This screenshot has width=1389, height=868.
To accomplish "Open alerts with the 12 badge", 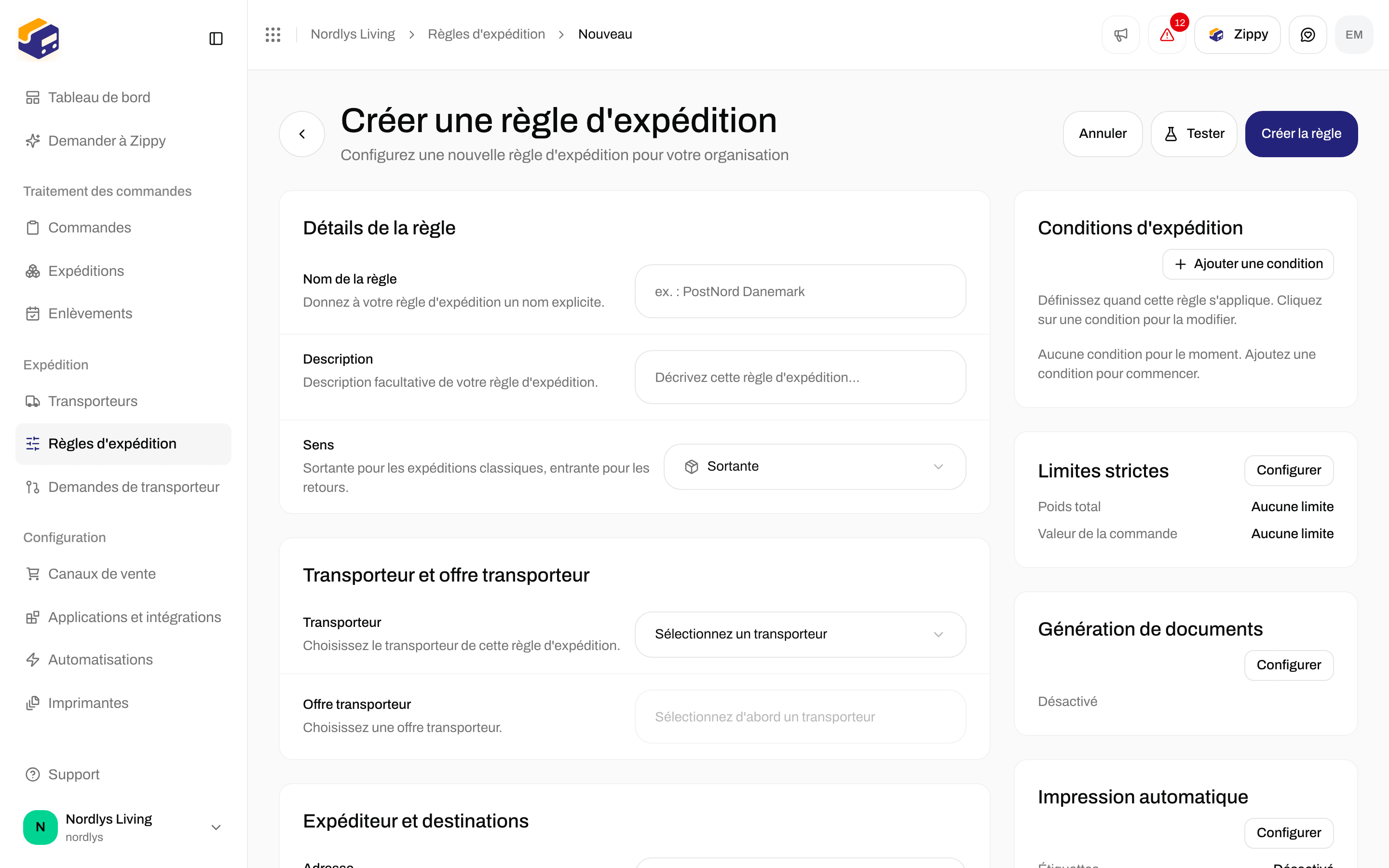I will pyautogui.click(x=1167, y=35).
